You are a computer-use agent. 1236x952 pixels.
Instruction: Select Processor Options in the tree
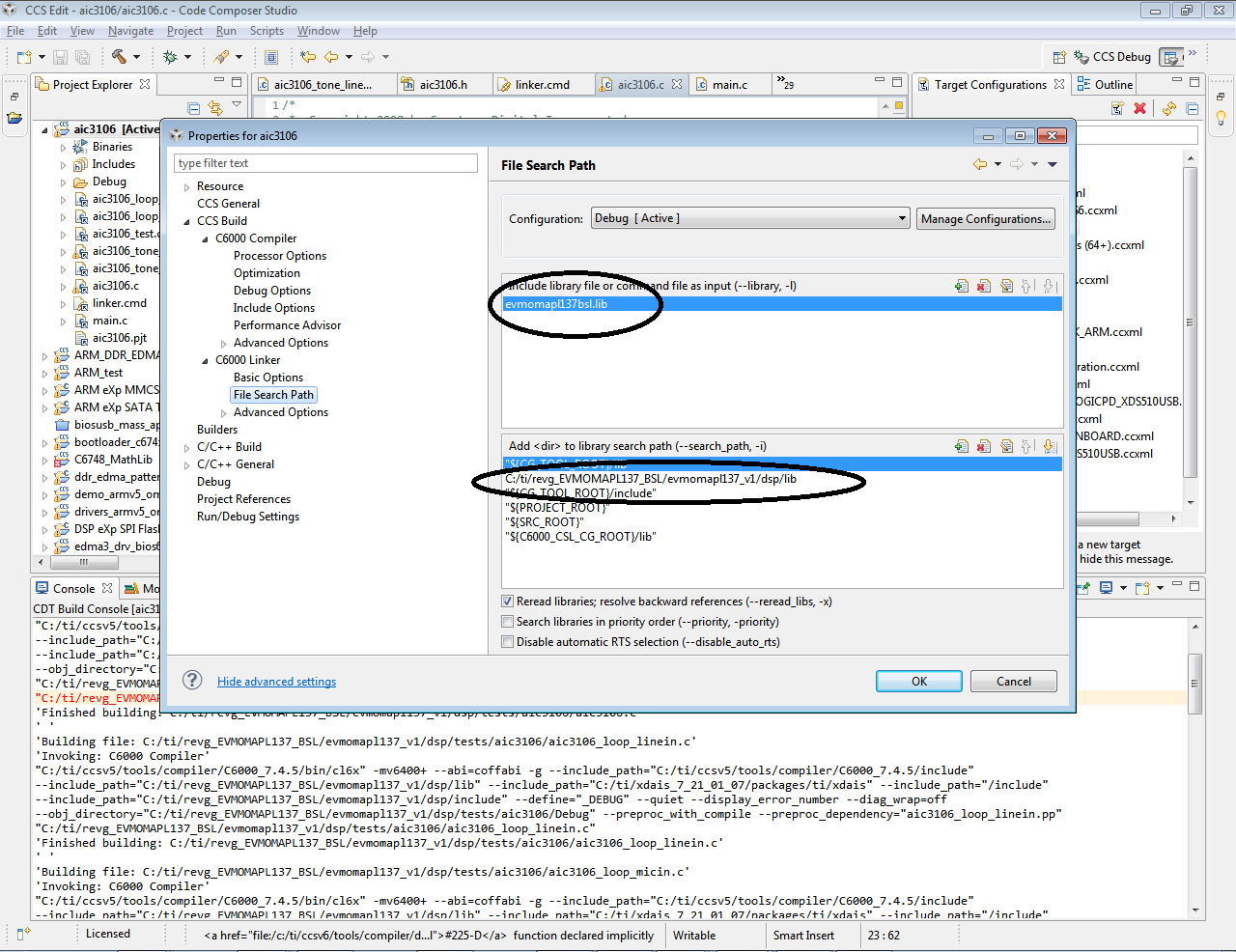point(280,256)
